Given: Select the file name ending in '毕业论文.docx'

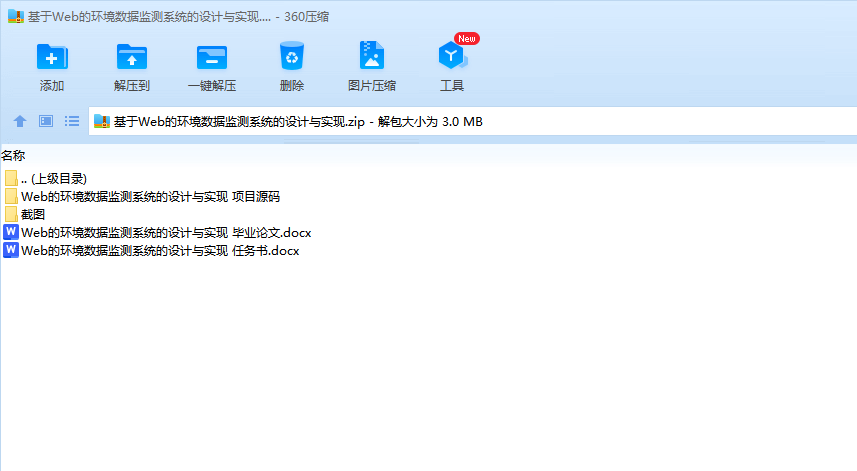Looking at the screenshot, I should [x=166, y=233].
